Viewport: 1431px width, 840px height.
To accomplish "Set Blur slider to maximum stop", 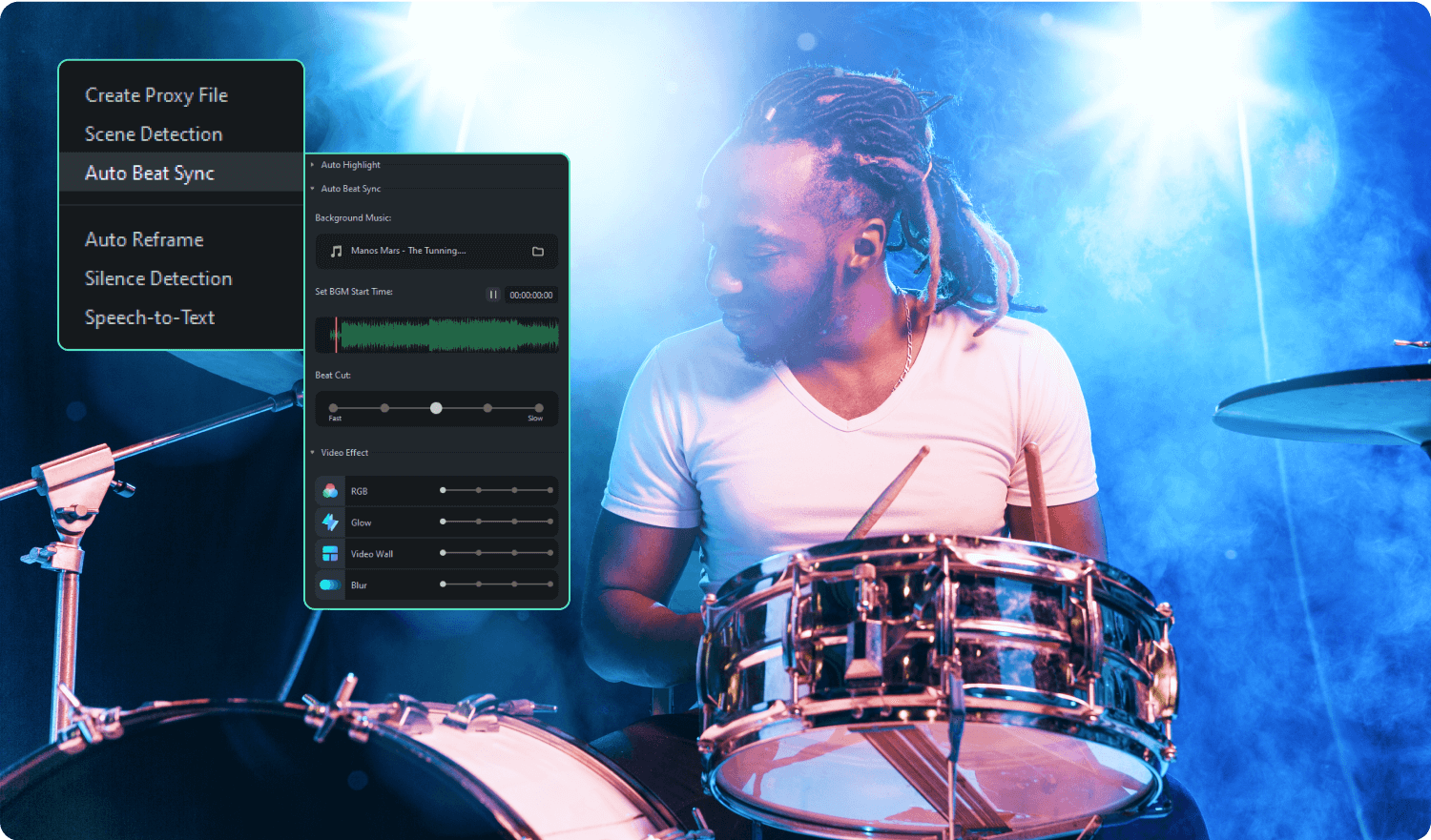I will click(550, 584).
